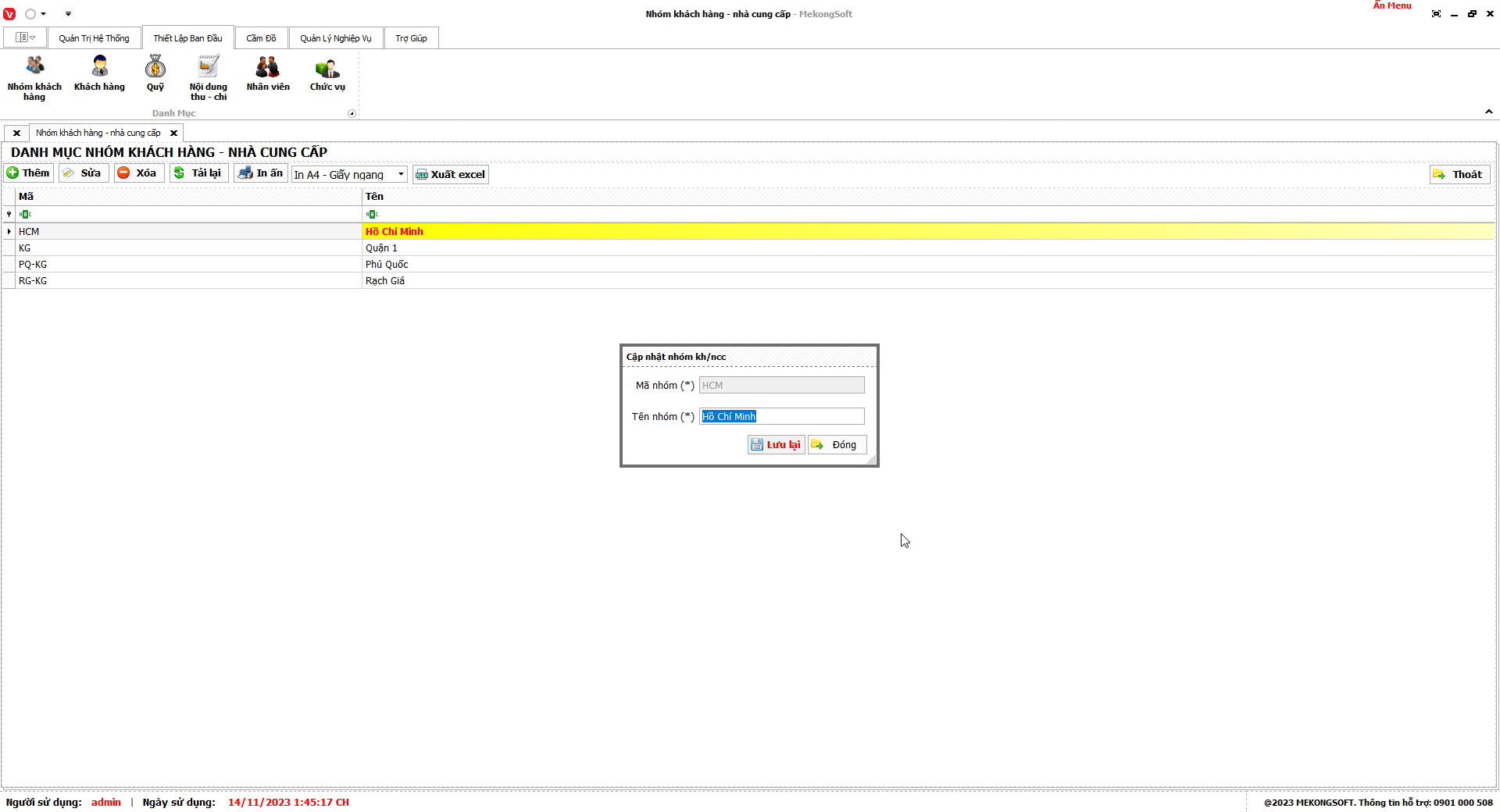Screen dimensions: 1500x812
Task: Click the In ấn print button
Action: 261,173
